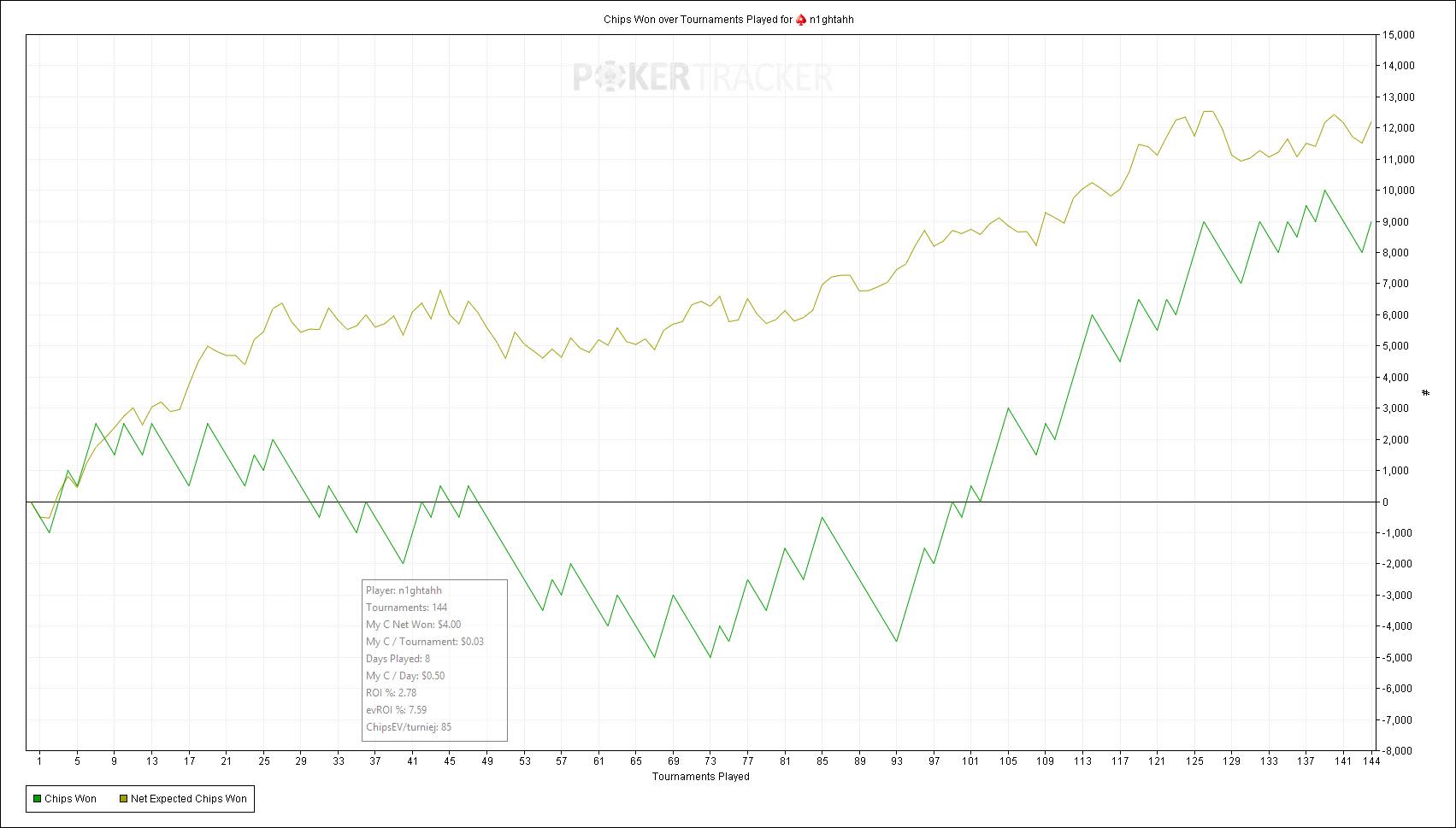Viewport: 1456px width, 828px height.
Task: Click the olive Net Expected Chips Won swatch
Action: pyautogui.click(x=123, y=799)
